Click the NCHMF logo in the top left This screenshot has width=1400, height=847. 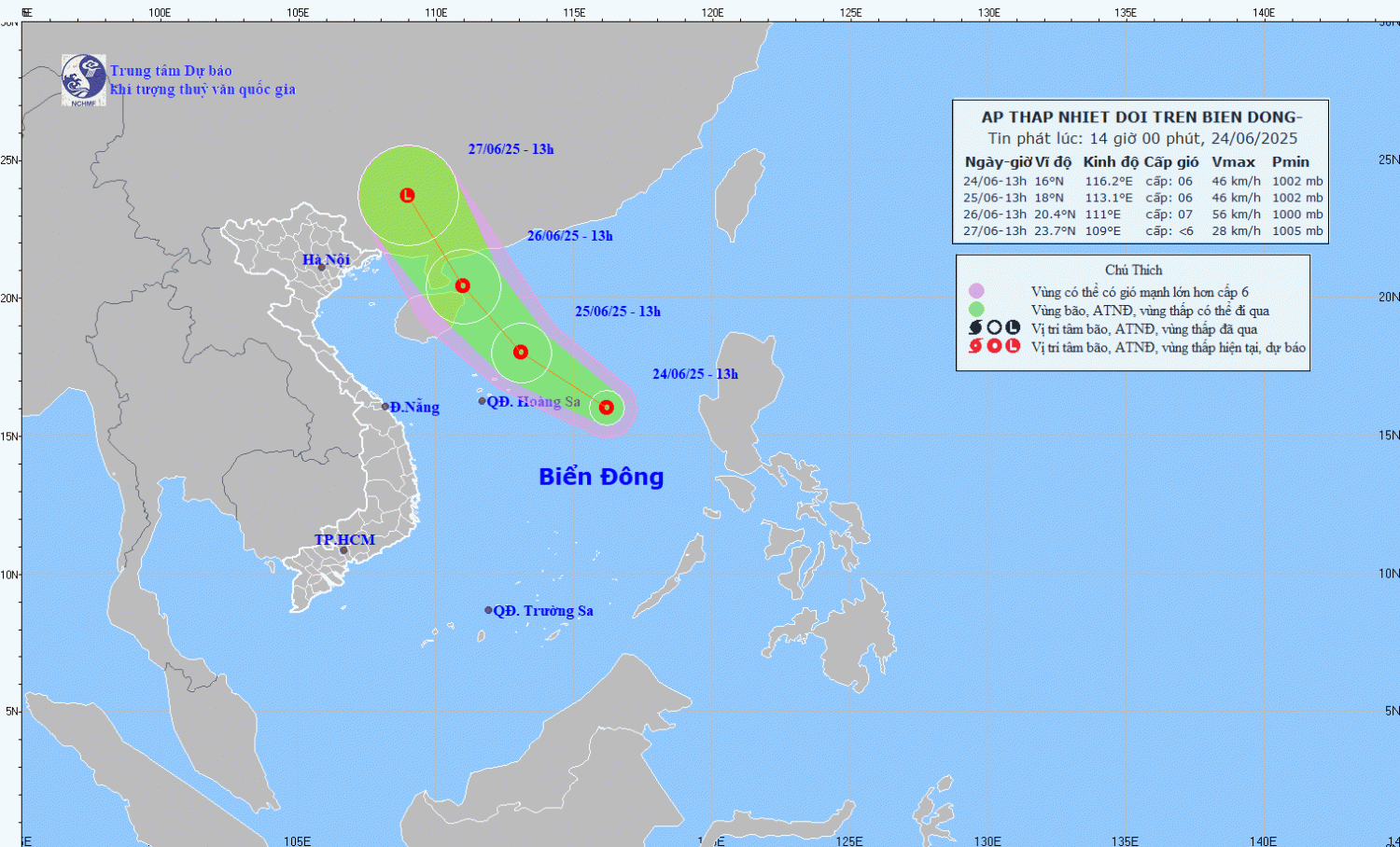(83, 79)
